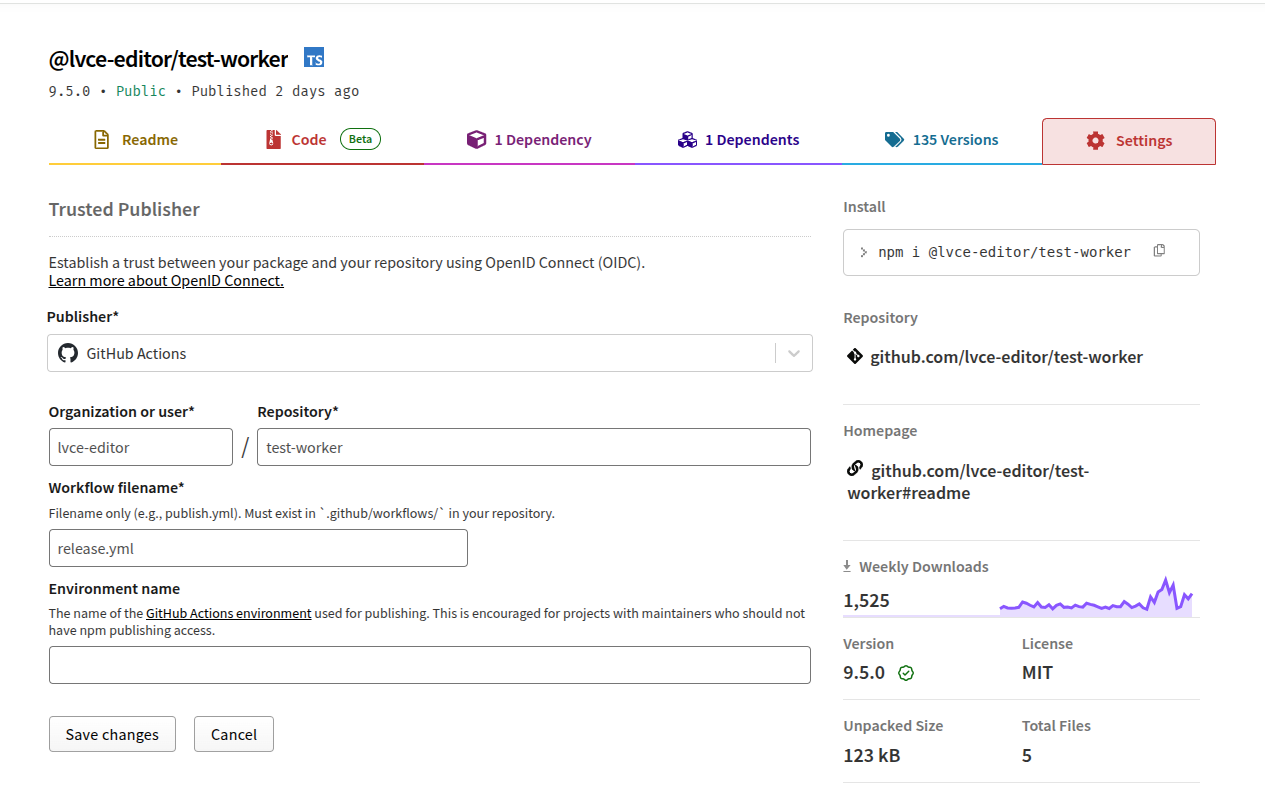Copy the npm install command via clipboard icon
Image resolution: width=1265 pixels, height=785 pixels.
pos(1159,251)
